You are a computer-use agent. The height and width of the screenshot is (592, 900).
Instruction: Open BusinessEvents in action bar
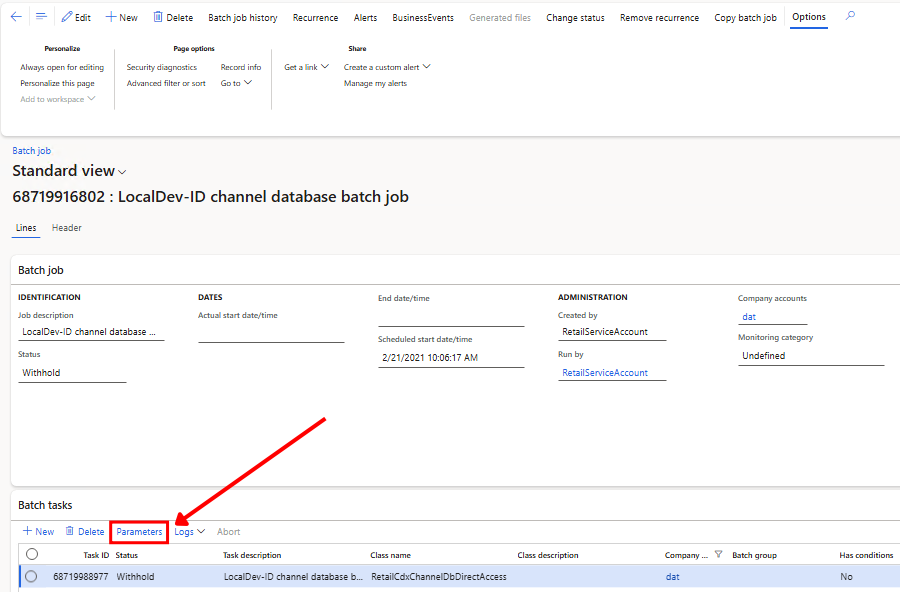tap(423, 18)
